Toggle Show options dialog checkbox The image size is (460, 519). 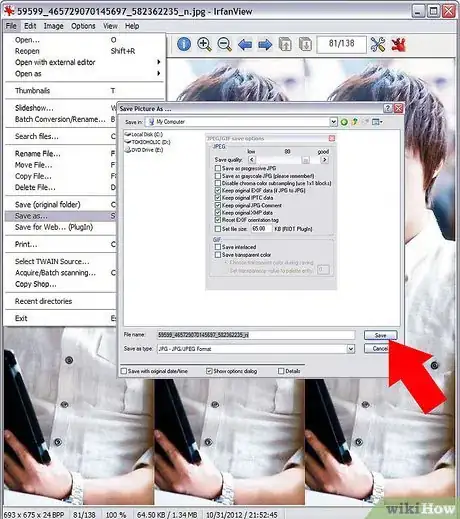tap(209, 371)
